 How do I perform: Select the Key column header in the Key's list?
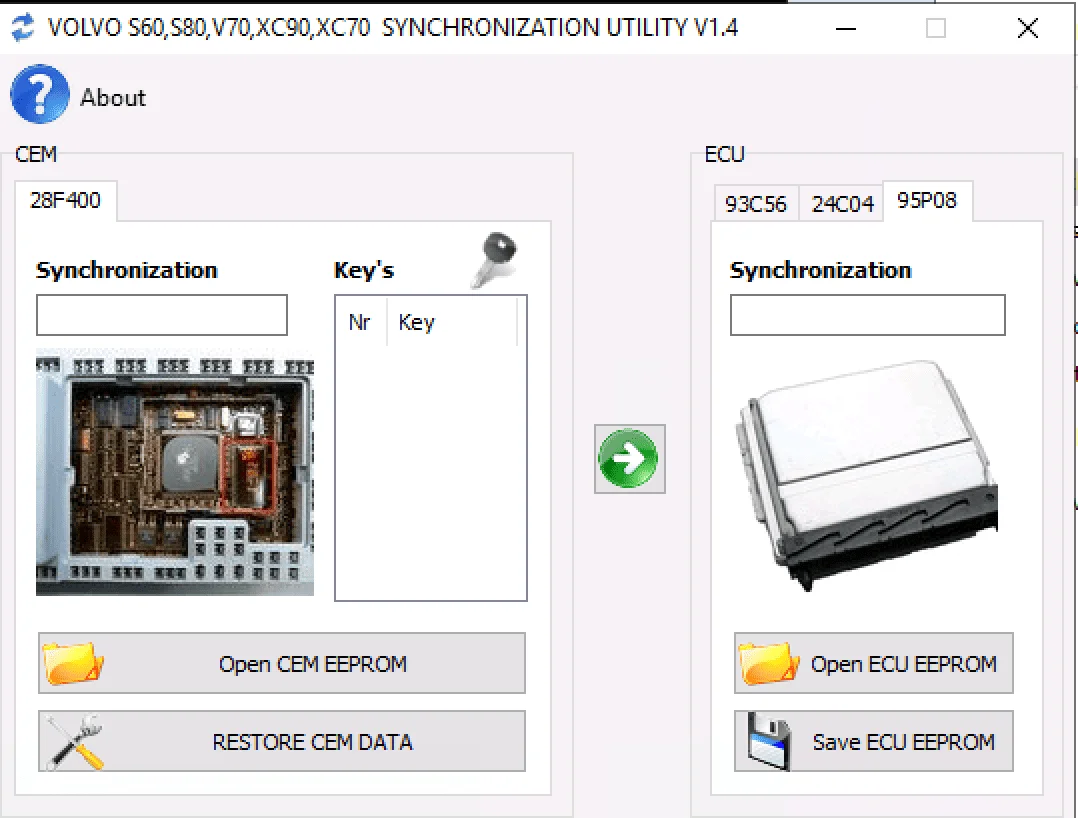(x=417, y=322)
